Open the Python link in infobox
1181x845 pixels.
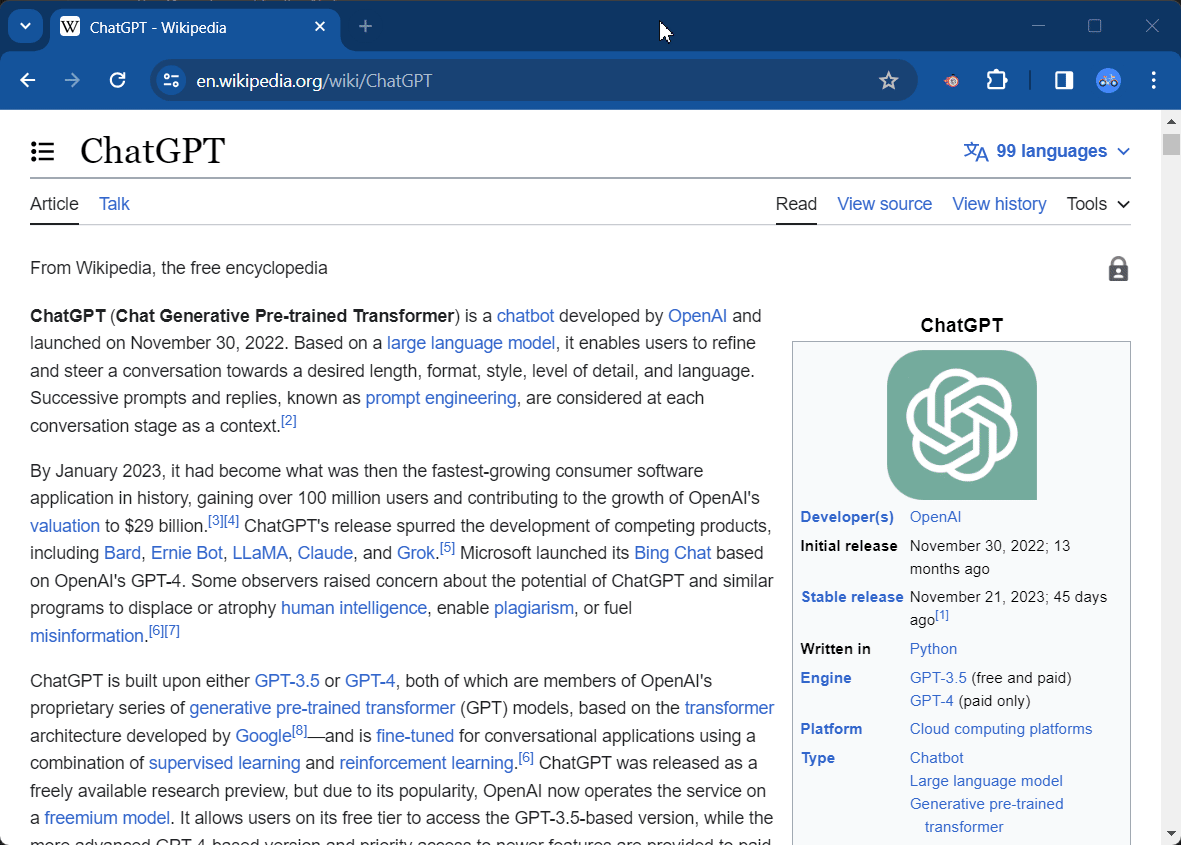[933, 648]
